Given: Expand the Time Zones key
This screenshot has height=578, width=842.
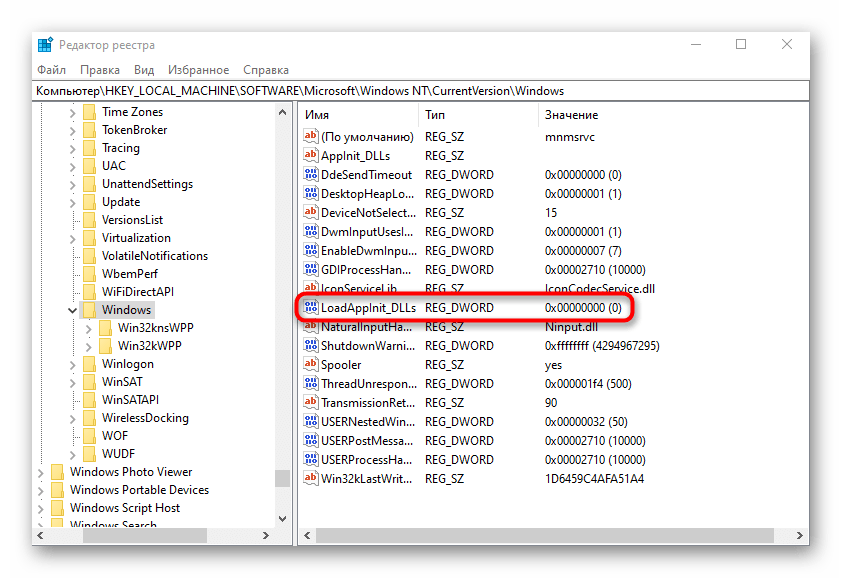Looking at the screenshot, I should click(72, 113).
